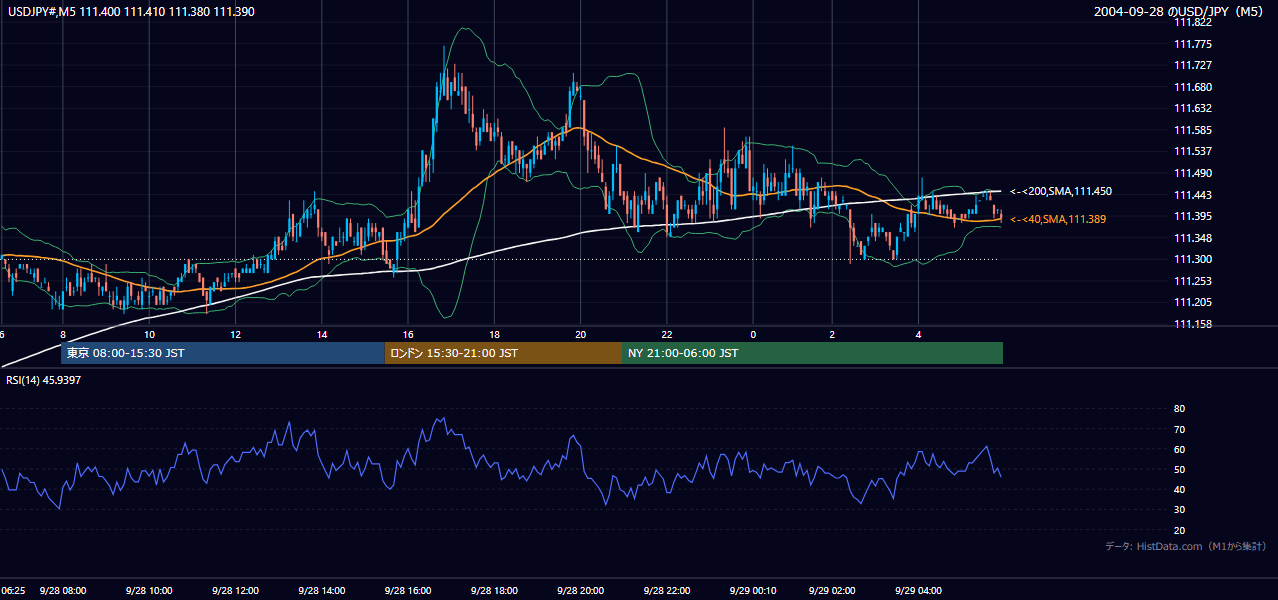Image resolution: width=1278 pixels, height=600 pixels.
Task: Click the 9/28 14:00 time axis label
Action: 322,591
